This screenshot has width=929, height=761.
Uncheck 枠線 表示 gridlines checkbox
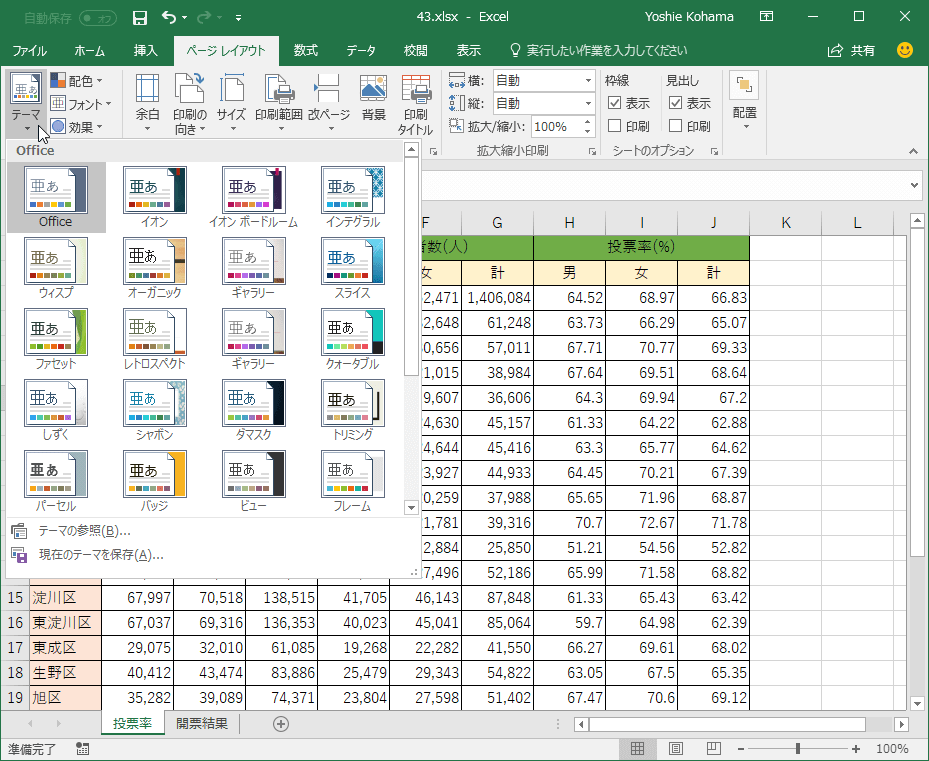click(x=615, y=103)
